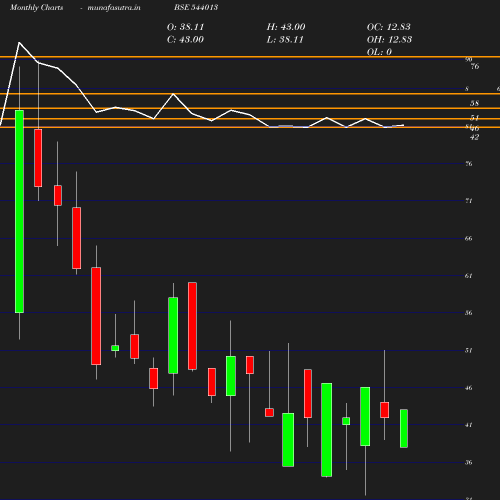This screenshot has width=500, height=500.
Task: Click the munafasutra.in site label
Action: (x=114, y=8)
